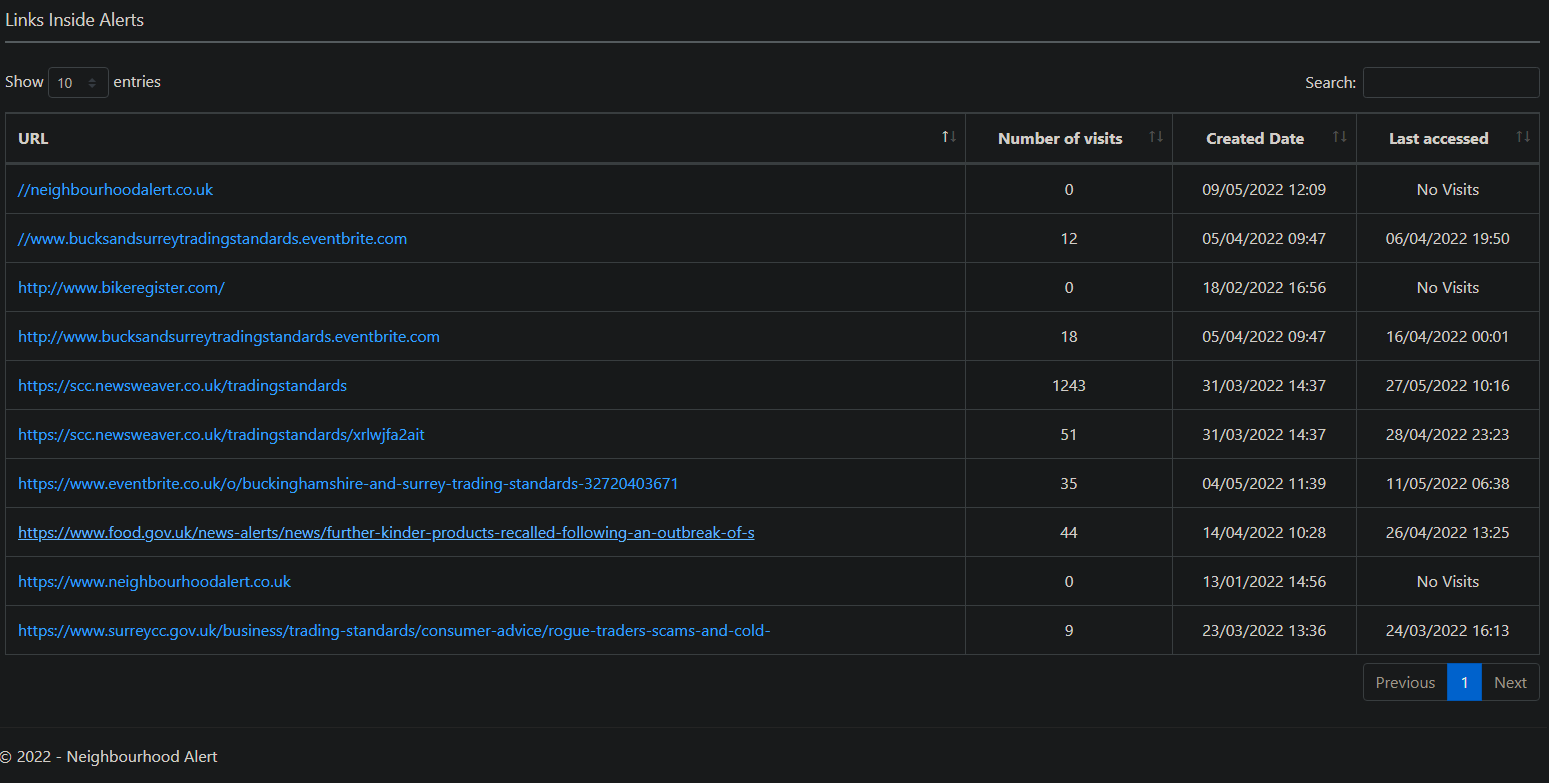
Task: Select page 1 in pagination
Action: click(x=1464, y=683)
